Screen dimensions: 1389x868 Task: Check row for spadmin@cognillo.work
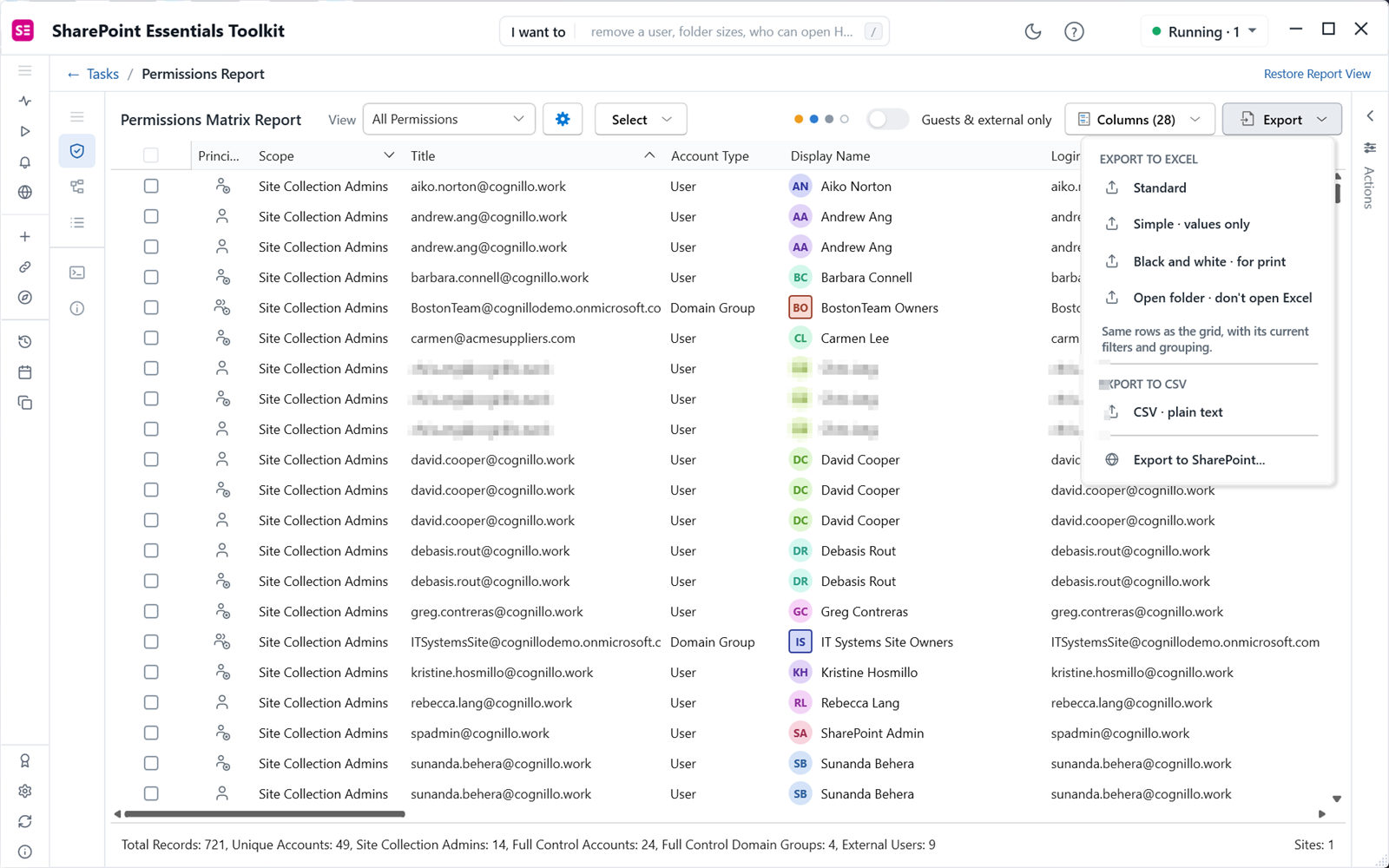tap(151, 733)
